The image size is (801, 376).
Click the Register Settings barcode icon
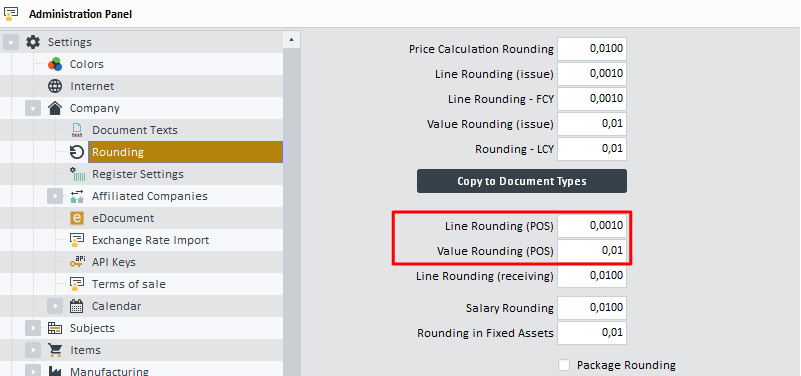[x=77, y=174]
